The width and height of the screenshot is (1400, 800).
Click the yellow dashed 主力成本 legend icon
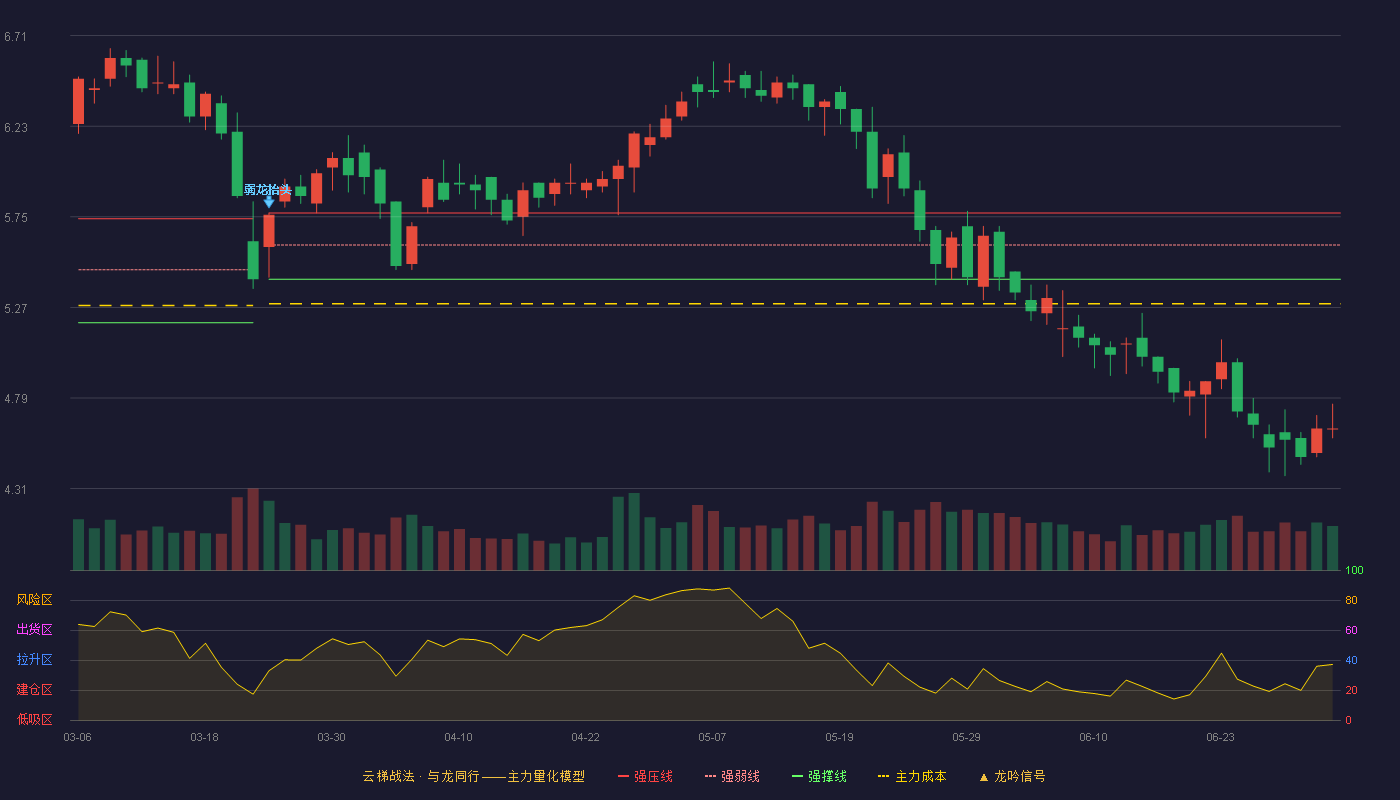point(884,777)
